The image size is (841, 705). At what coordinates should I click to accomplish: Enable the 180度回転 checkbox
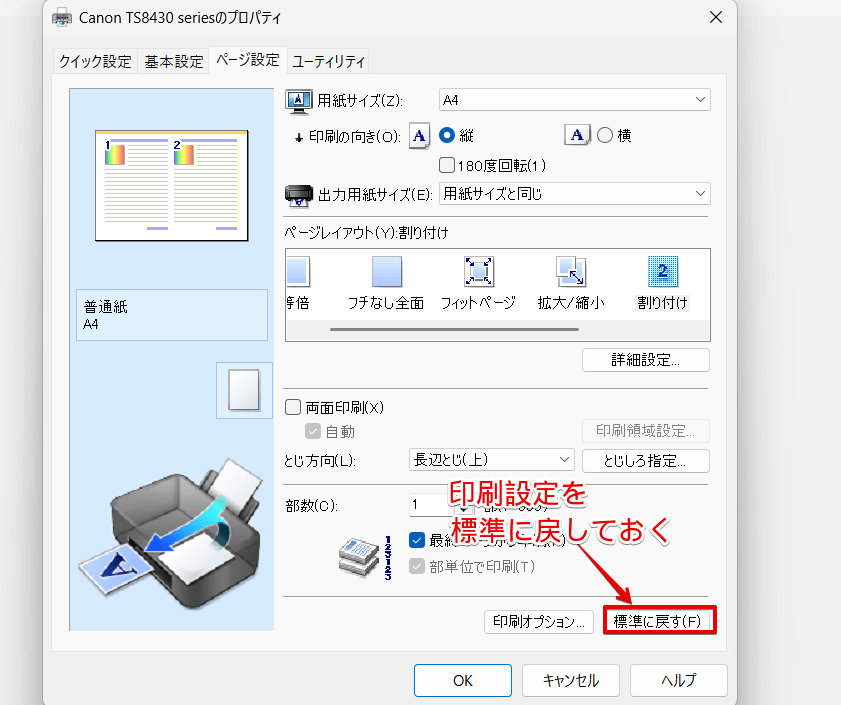[445, 165]
